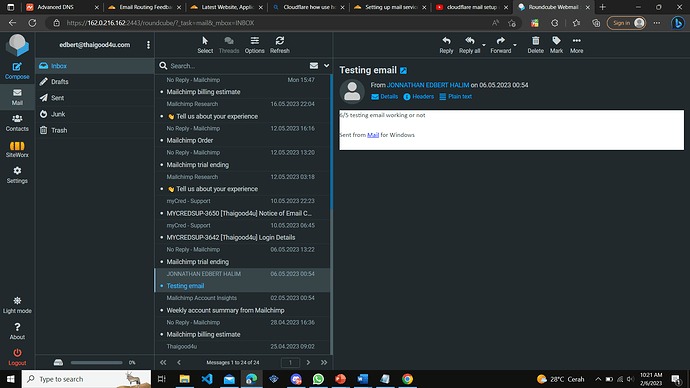Open the About help icon
Image resolution: width=690 pixels, height=388 pixels.
17,331
